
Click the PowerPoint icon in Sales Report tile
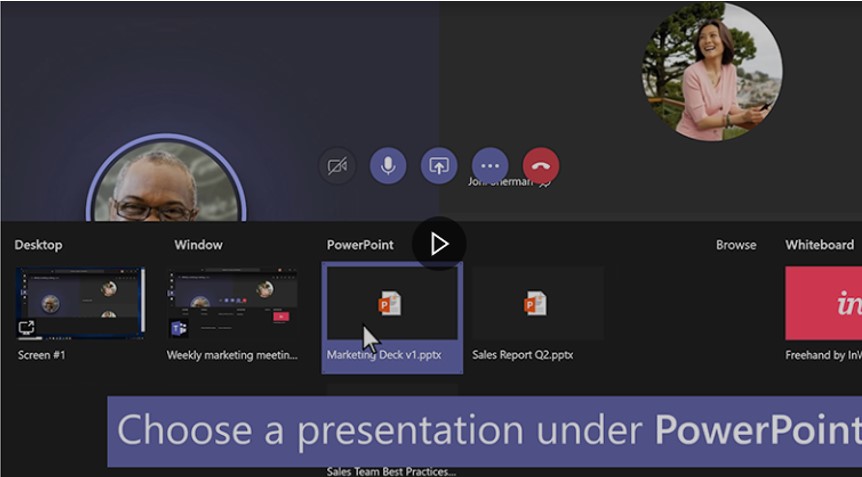pyautogui.click(x=535, y=303)
